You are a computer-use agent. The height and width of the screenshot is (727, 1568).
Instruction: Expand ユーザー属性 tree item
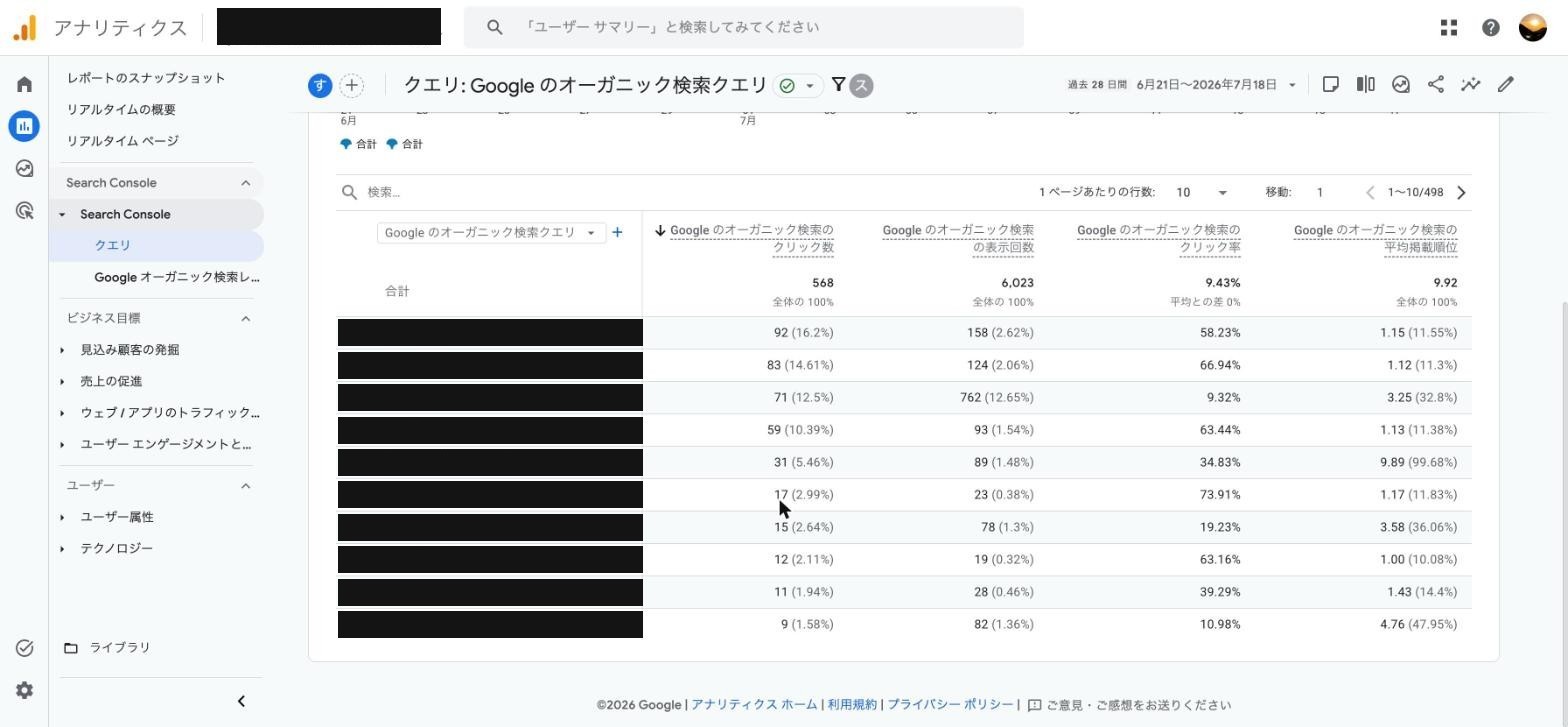(x=62, y=517)
